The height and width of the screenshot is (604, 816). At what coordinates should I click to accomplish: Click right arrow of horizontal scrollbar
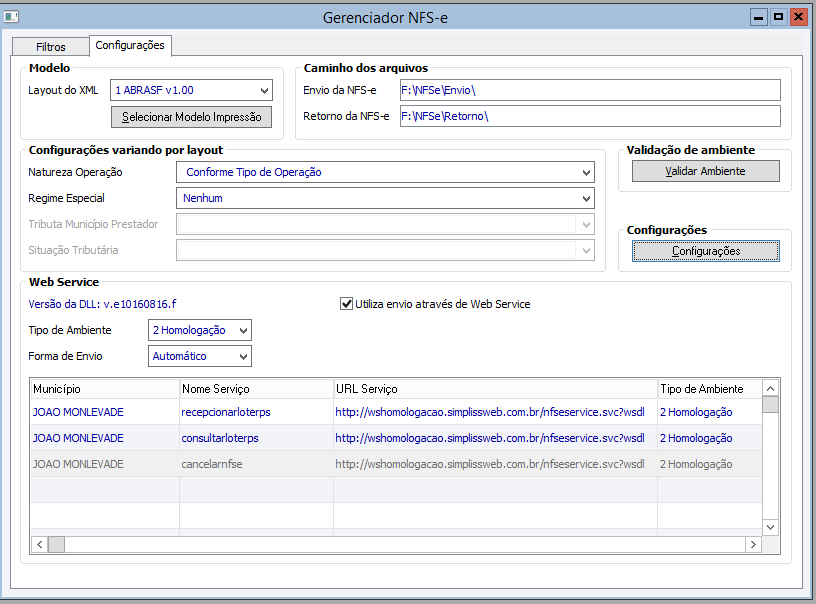[753, 544]
